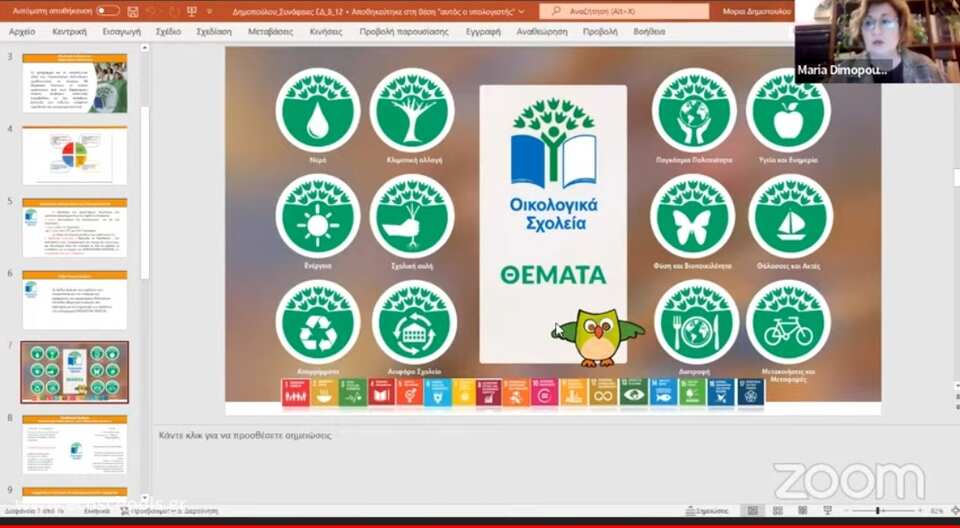The image size is (960, 528).
Task: Click the Κλιματική αλλαγή tree icon
Action: [412, 110]
